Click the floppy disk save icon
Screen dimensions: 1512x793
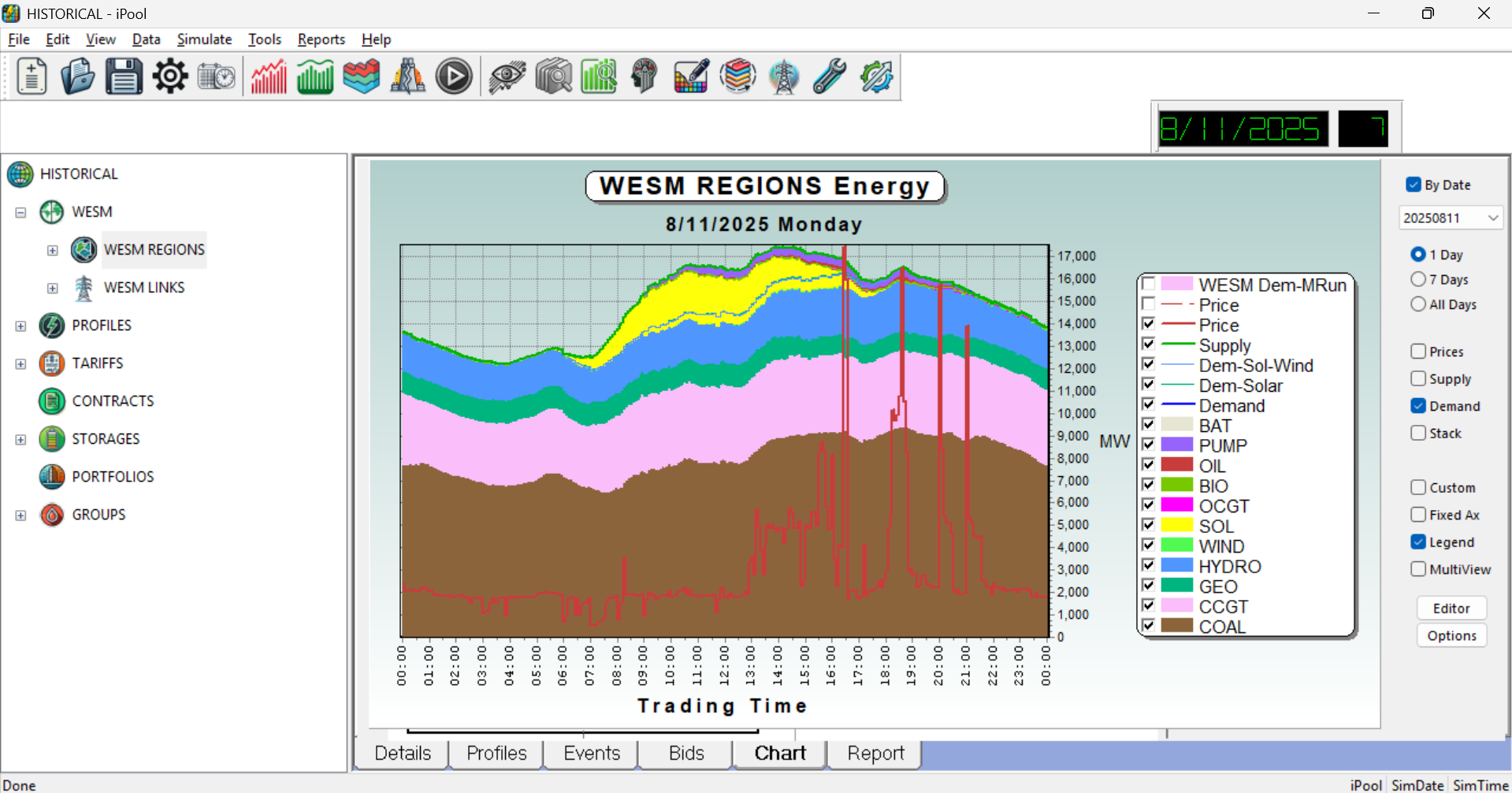(x=124, y=77)
